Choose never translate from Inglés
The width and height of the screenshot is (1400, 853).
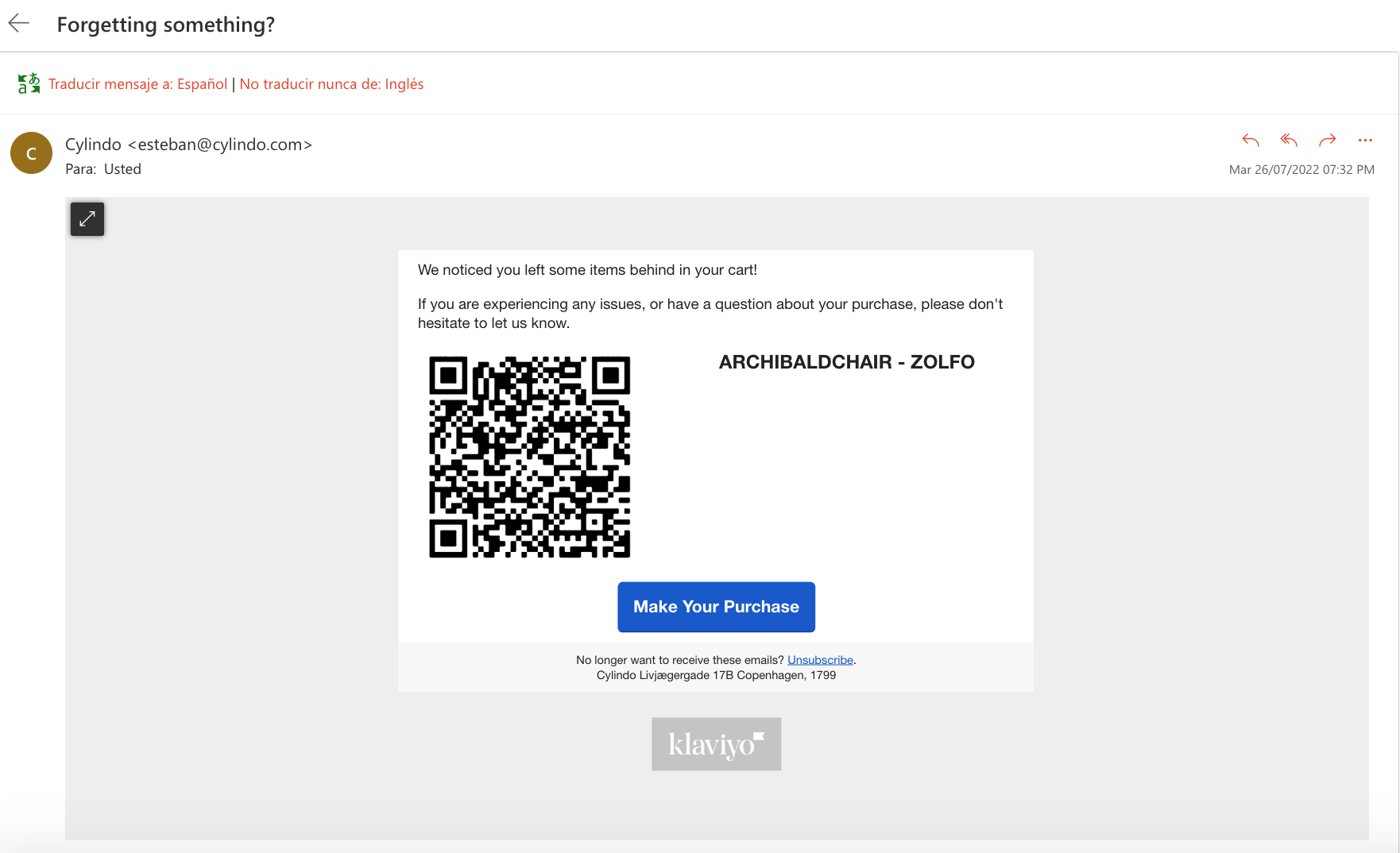331,84
